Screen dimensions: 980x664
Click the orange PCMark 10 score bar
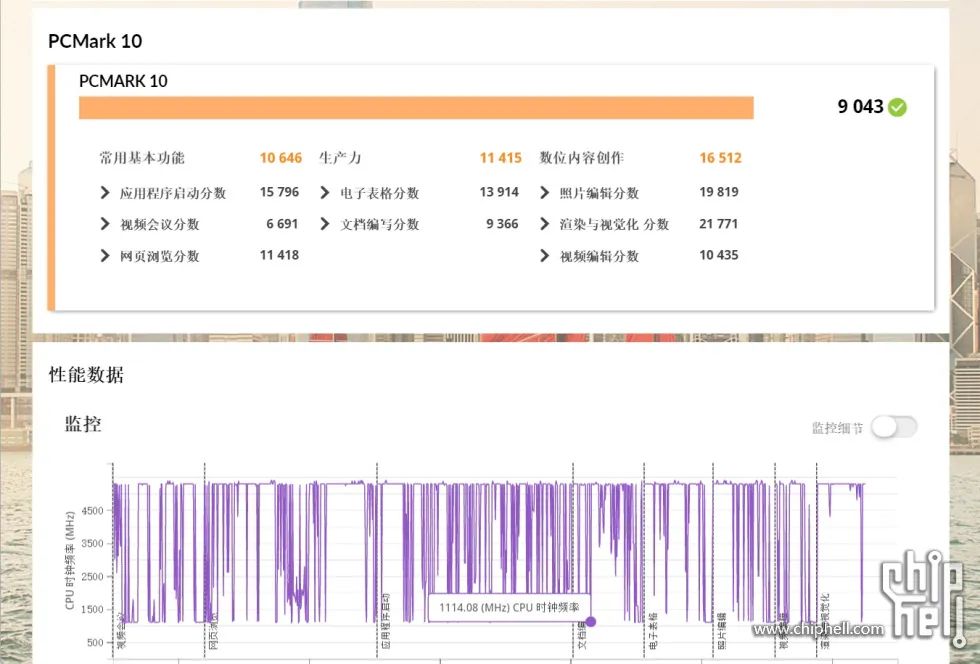(416, 108)
